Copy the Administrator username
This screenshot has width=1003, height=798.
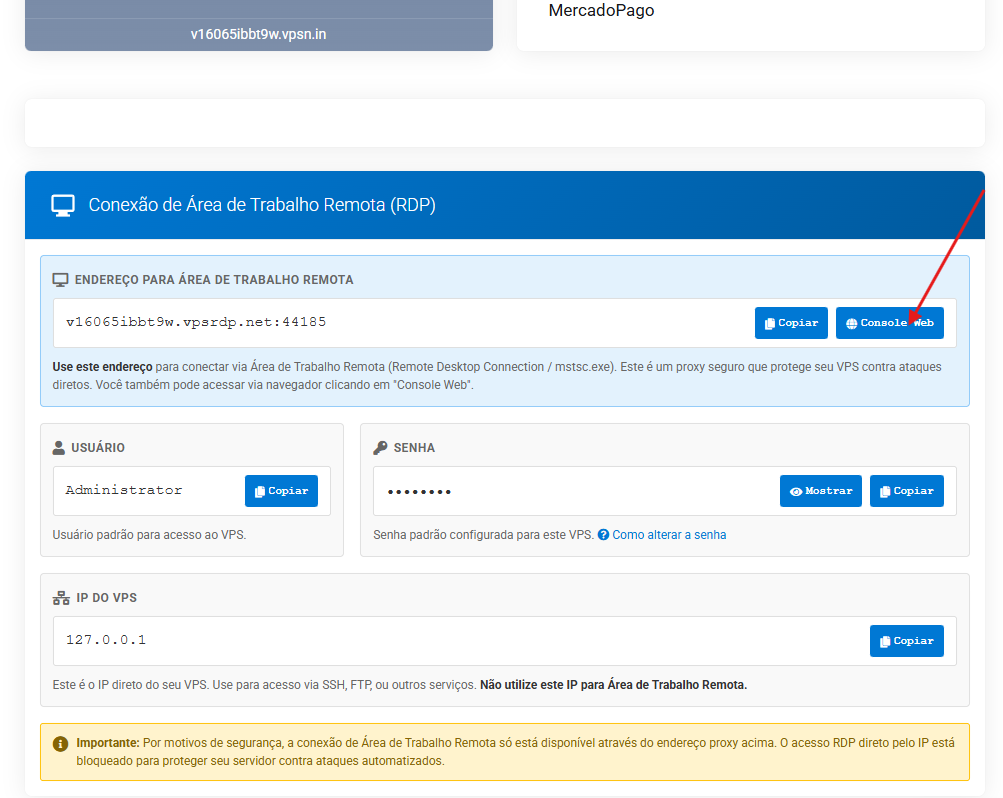(281, 491)
